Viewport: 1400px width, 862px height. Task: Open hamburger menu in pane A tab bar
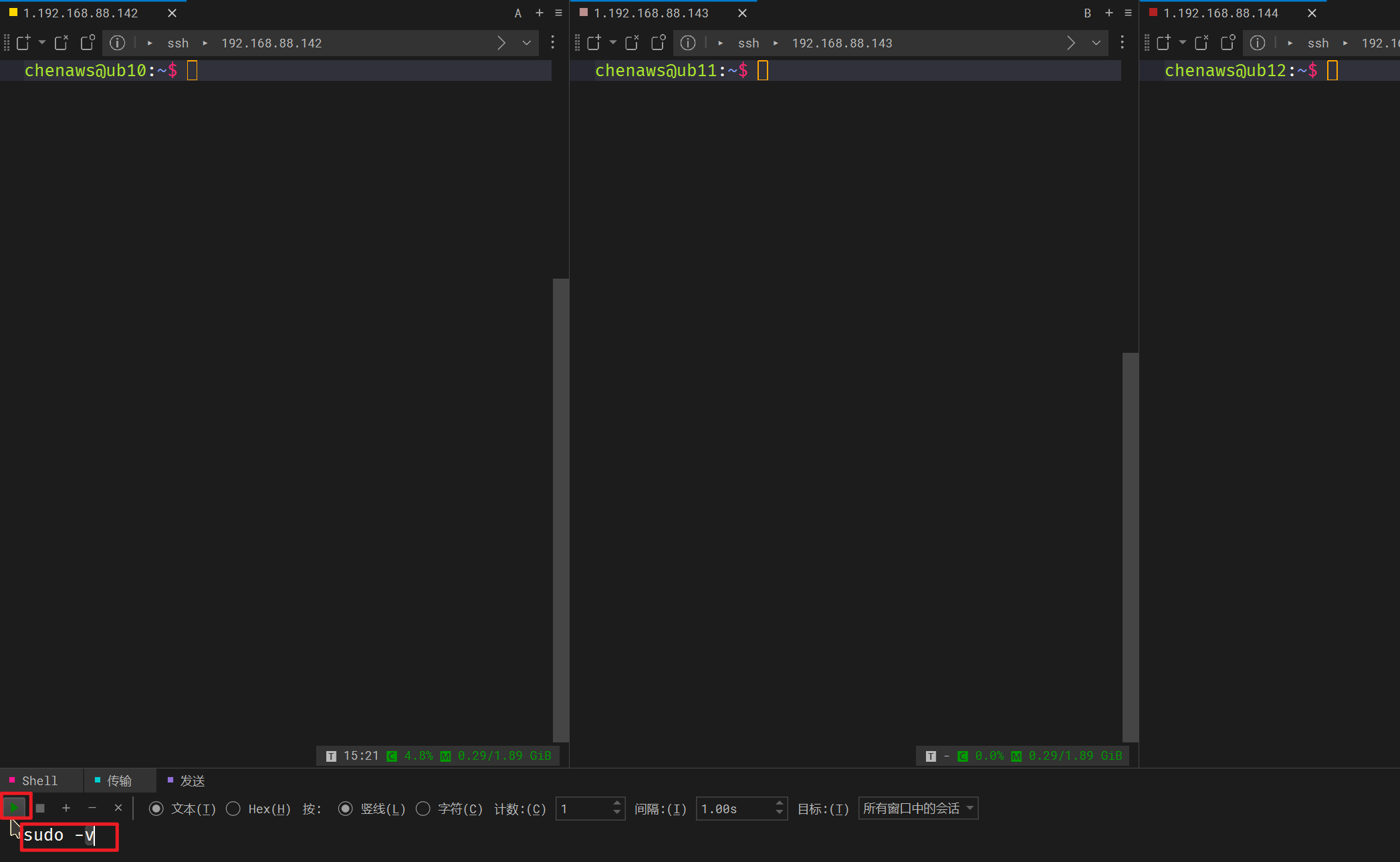point(558,13)
